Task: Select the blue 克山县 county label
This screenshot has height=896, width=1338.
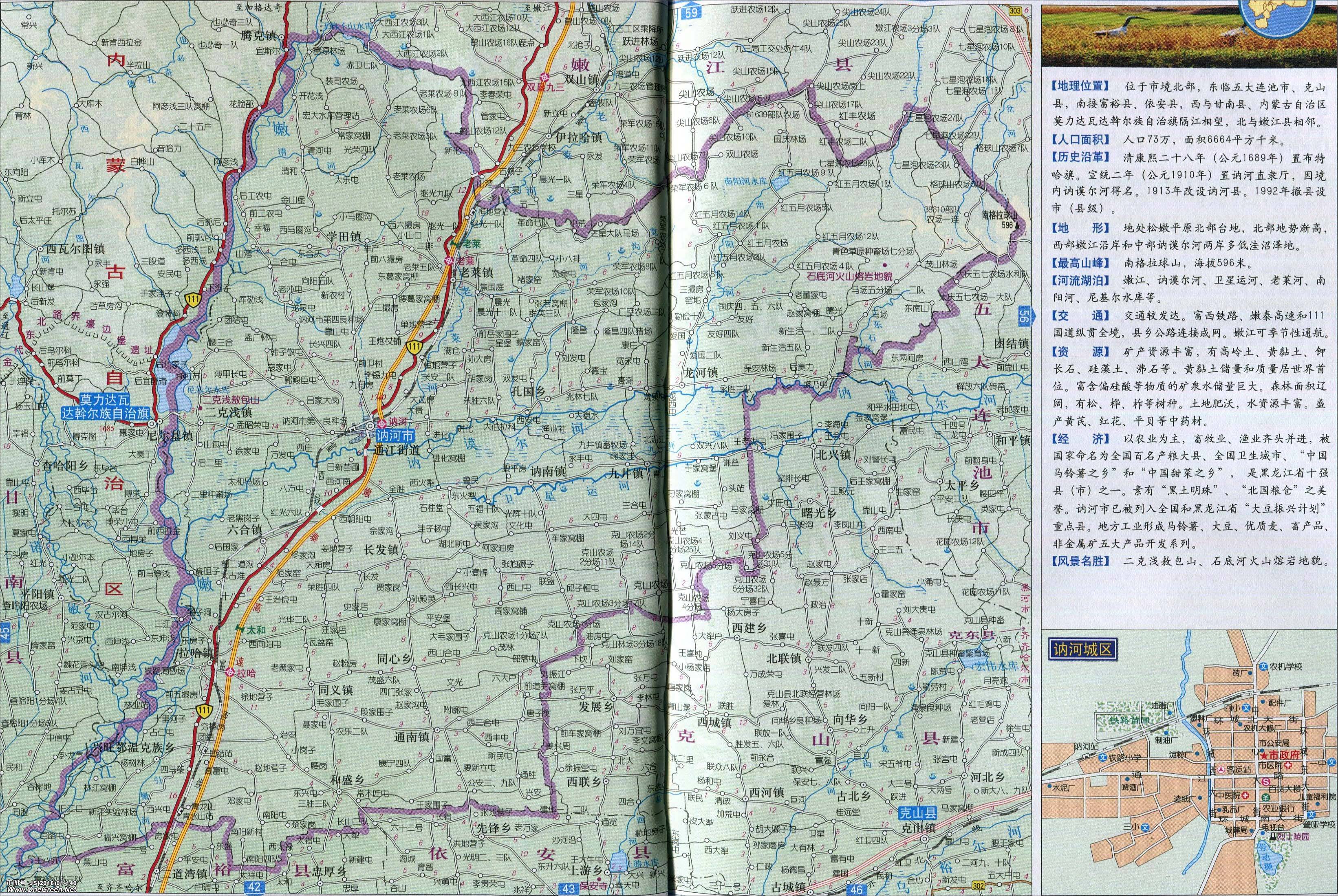Action: coord(918,813)
